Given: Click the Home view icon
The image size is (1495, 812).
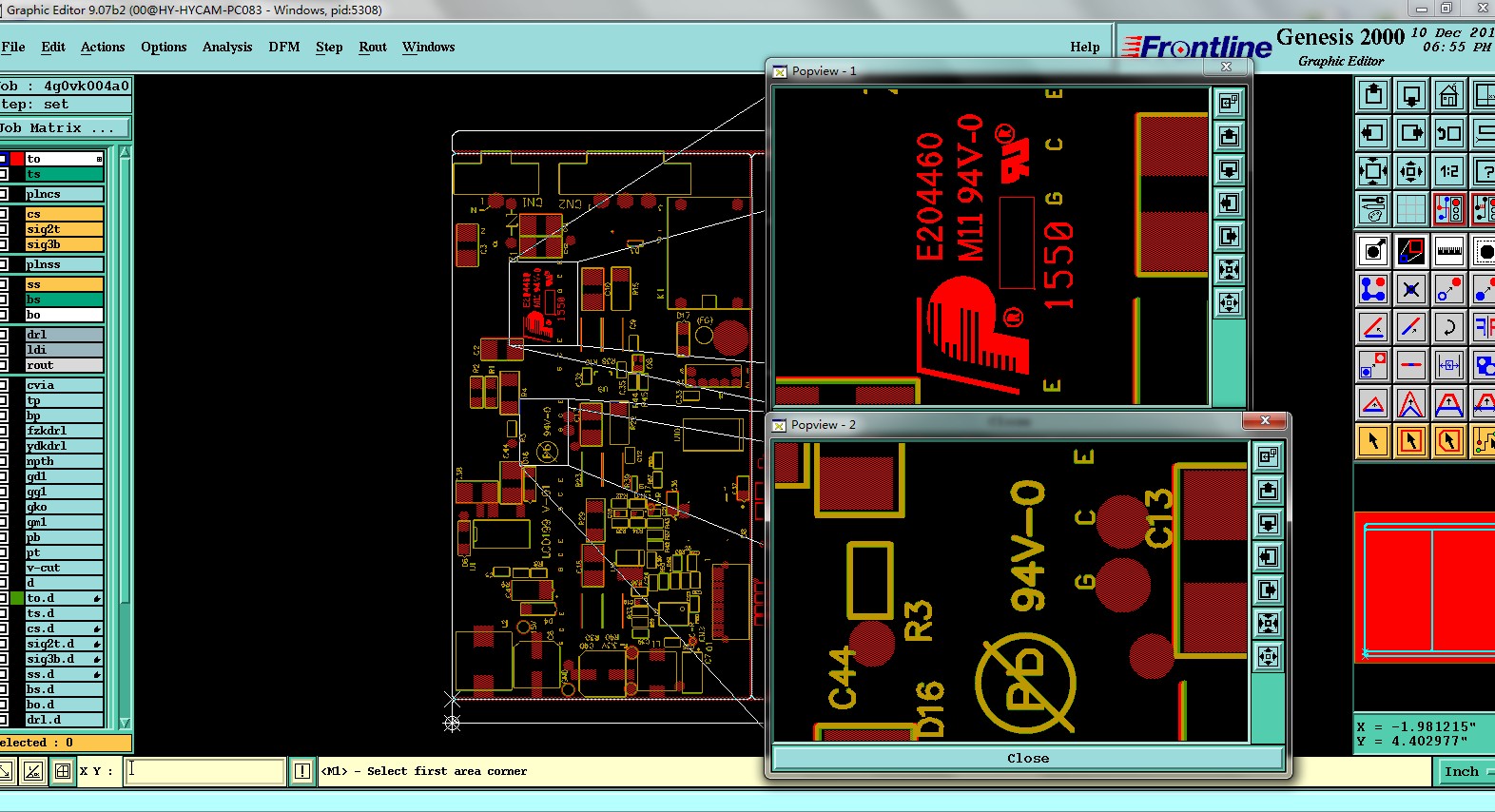Looking at the screenshot, I should click(x=1448, y=94).
